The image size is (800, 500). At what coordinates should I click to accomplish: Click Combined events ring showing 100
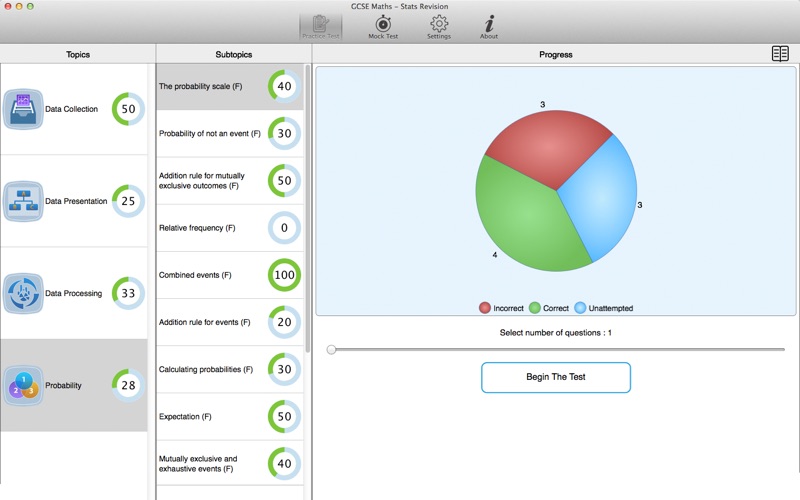[x=284, y=275]
